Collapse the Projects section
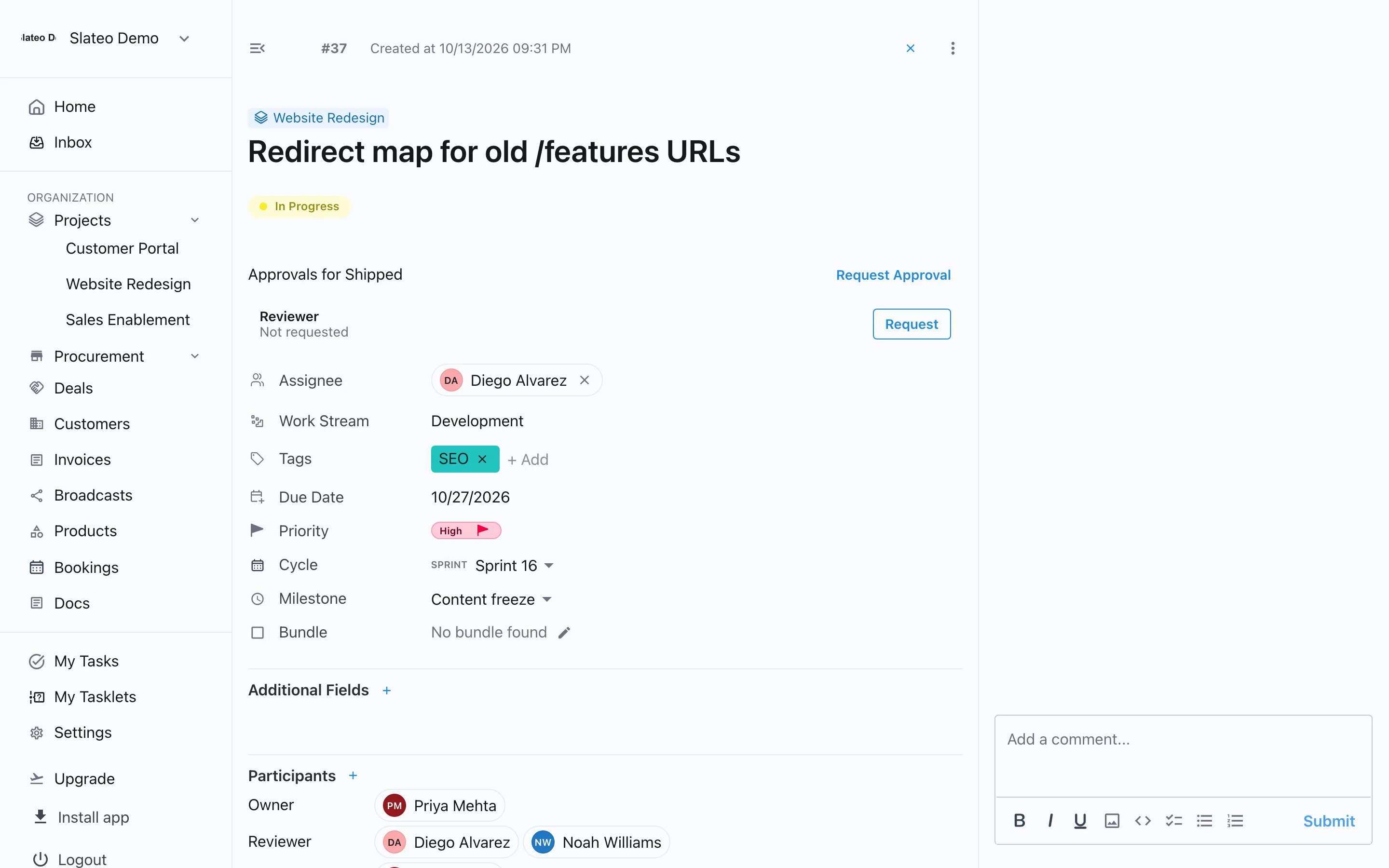Image resolution: width=1389 pixels, height=868 pixels. 194,220
